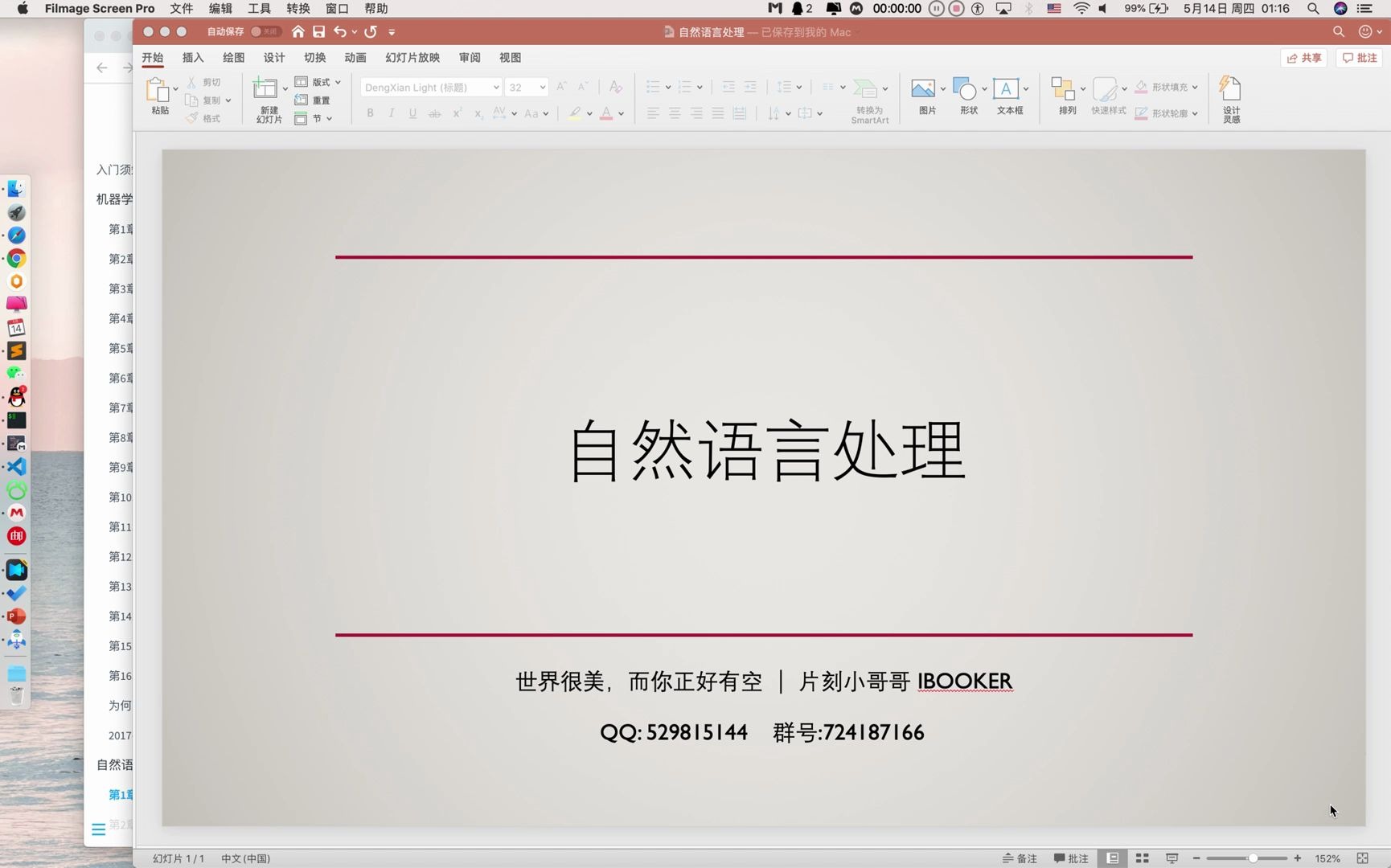Click the increase indent icon
The height and width of the screenshot is (868, 1391).
click(750, 87)
